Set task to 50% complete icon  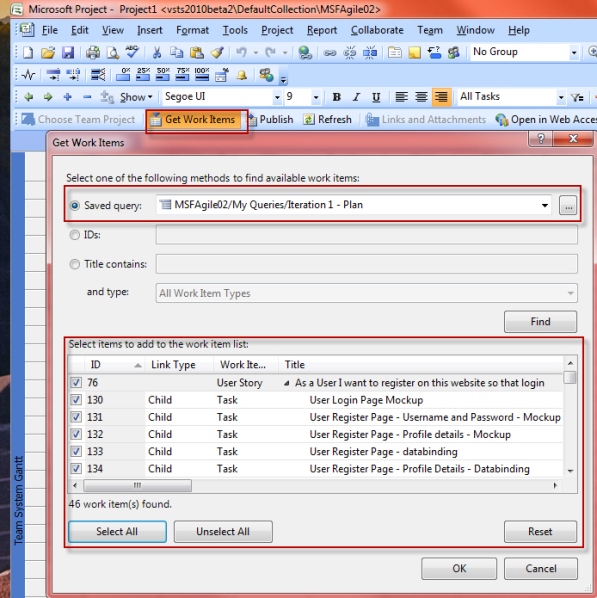[x=163, y=74]
